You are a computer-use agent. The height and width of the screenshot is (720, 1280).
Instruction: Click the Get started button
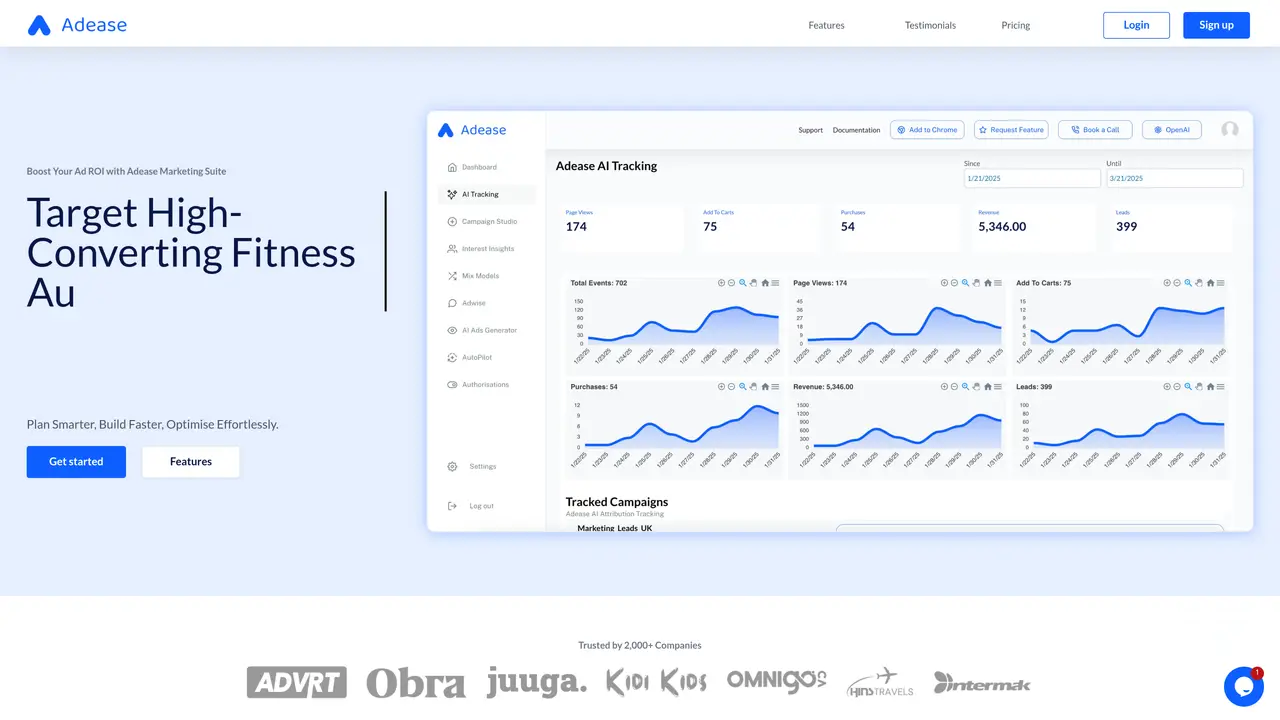tap(76, 462)
